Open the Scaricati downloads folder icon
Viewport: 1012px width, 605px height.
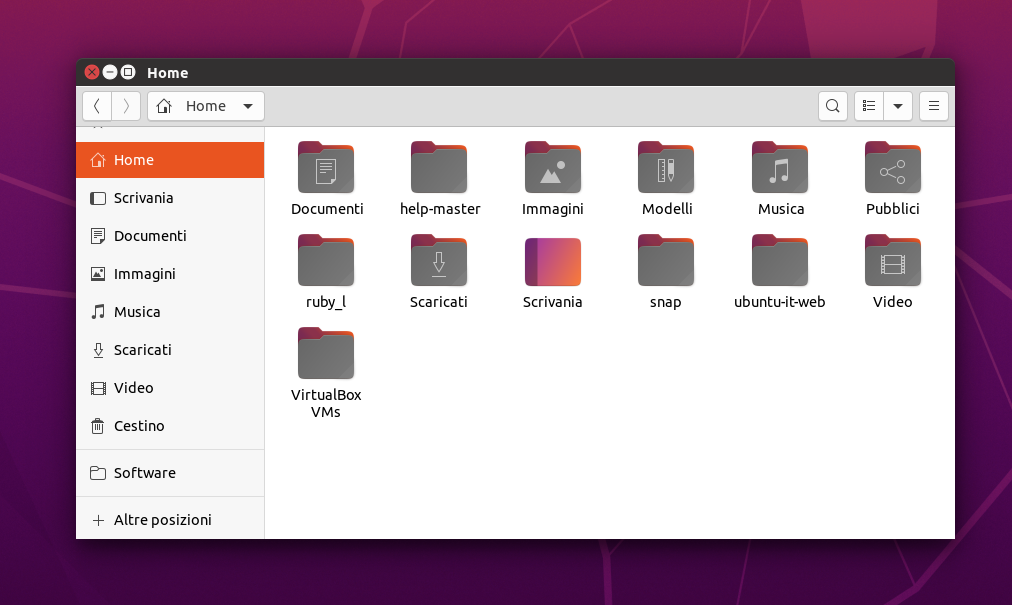[439, 260]
